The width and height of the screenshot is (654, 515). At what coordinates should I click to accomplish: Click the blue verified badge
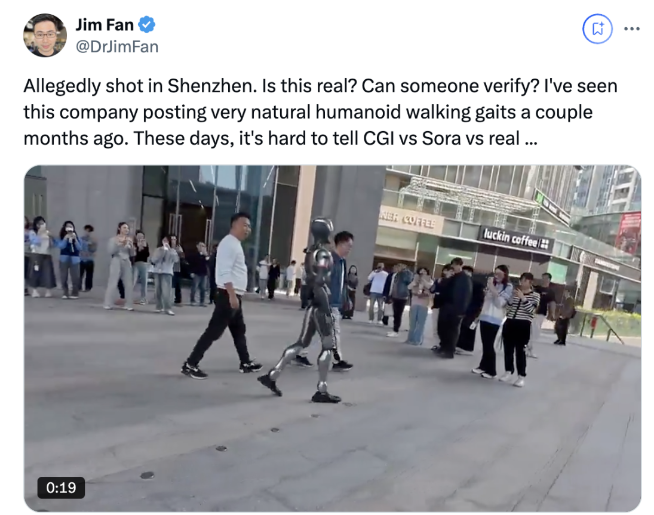pyautogui.click(x=146, y=25)
